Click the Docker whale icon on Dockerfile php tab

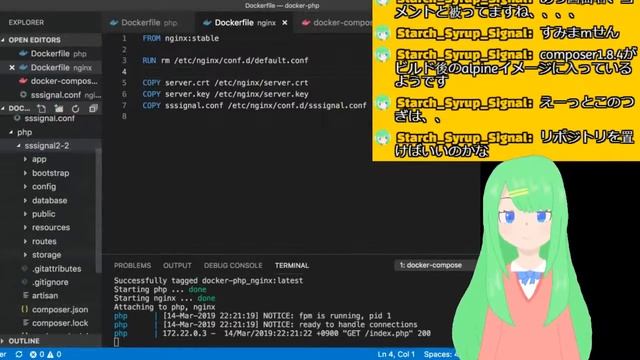coord(114,23)
